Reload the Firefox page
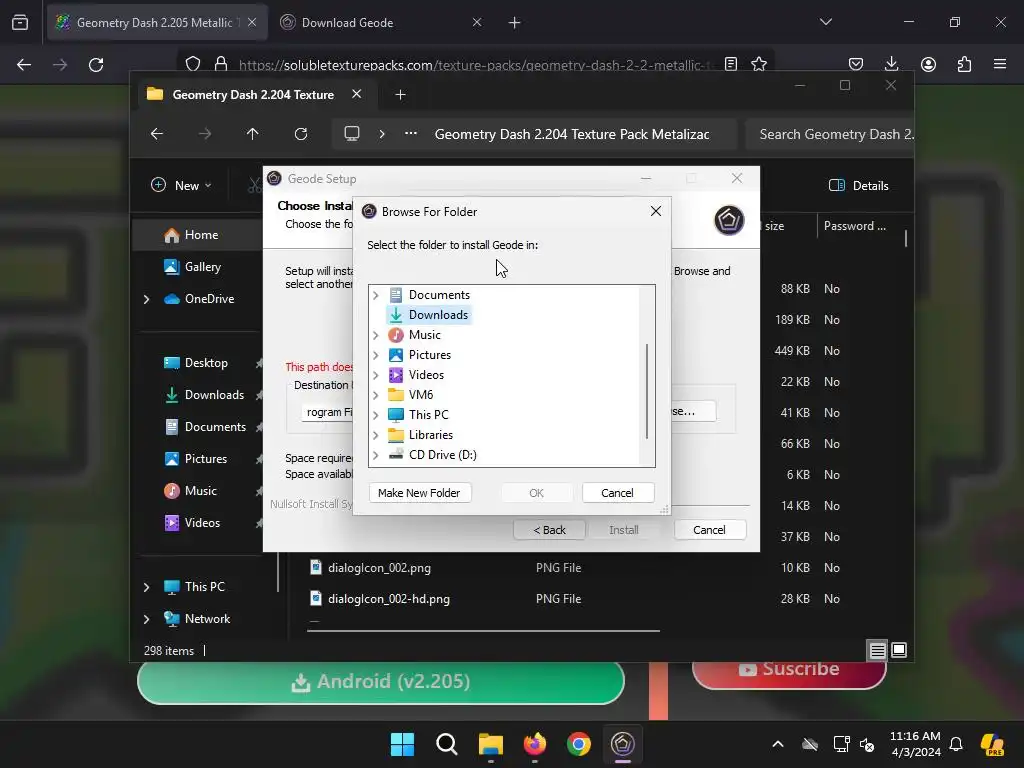The height and width of the screenshot is (768, 1024). [96, 65]
